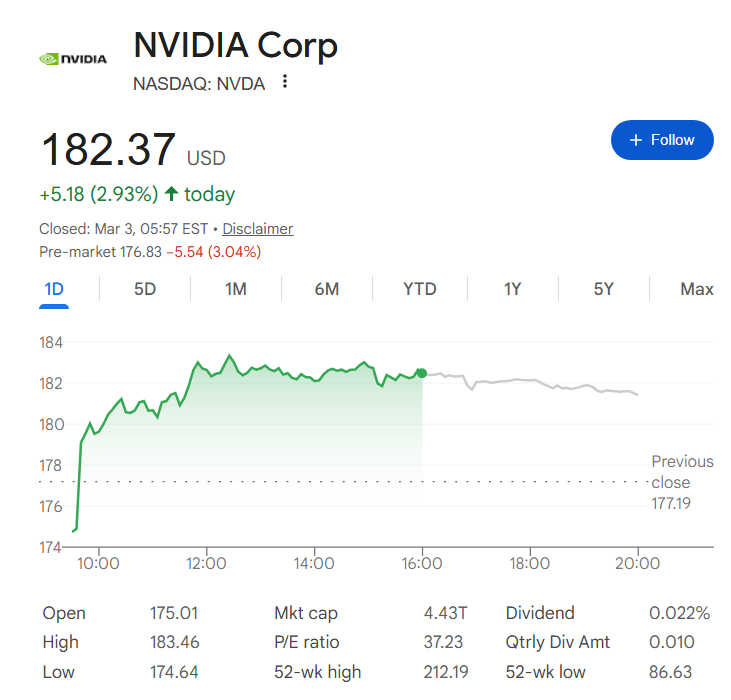This screenshot has width=731, height=700.
Task: Select the YTD chart tab
Action: 420,289
